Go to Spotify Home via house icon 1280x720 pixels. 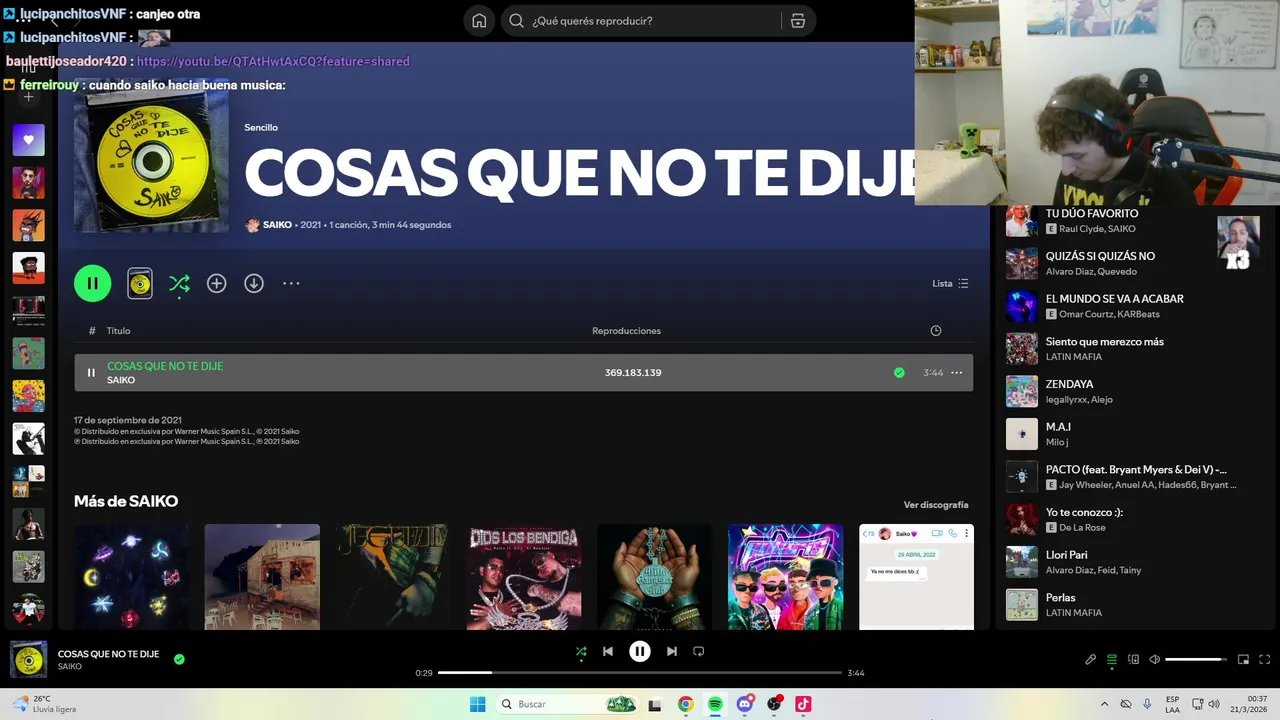point(479,21)
